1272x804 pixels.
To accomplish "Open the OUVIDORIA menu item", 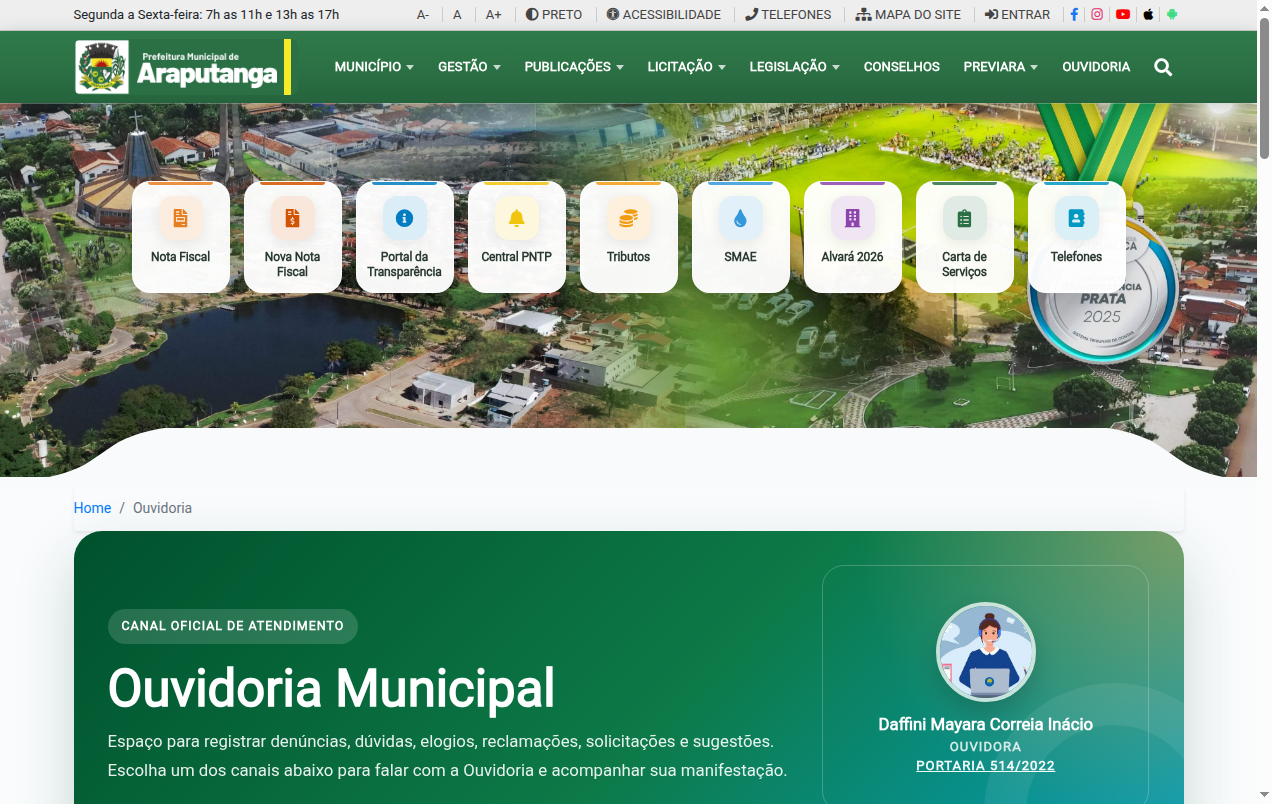I will (1096, 67).
